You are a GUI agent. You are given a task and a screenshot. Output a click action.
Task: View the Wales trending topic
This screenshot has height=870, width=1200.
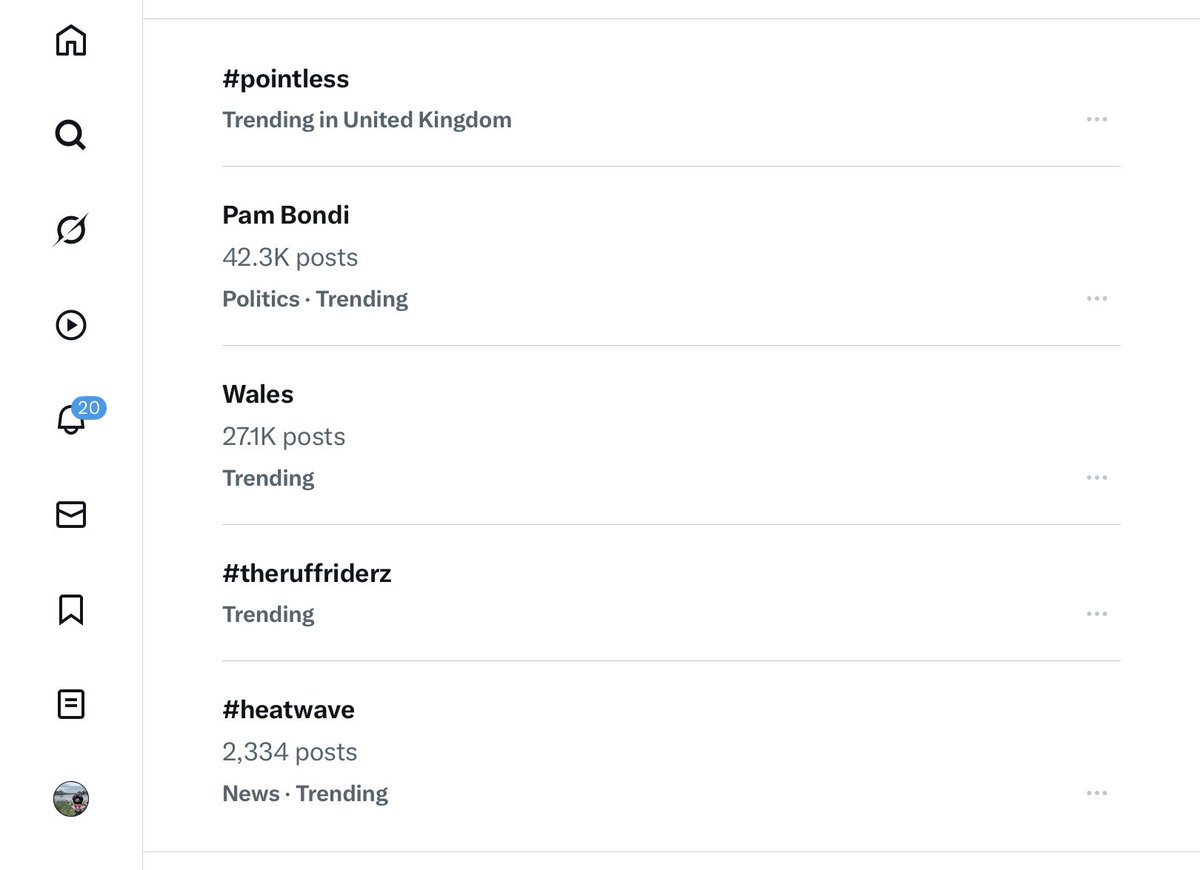(x=671, y=435)
